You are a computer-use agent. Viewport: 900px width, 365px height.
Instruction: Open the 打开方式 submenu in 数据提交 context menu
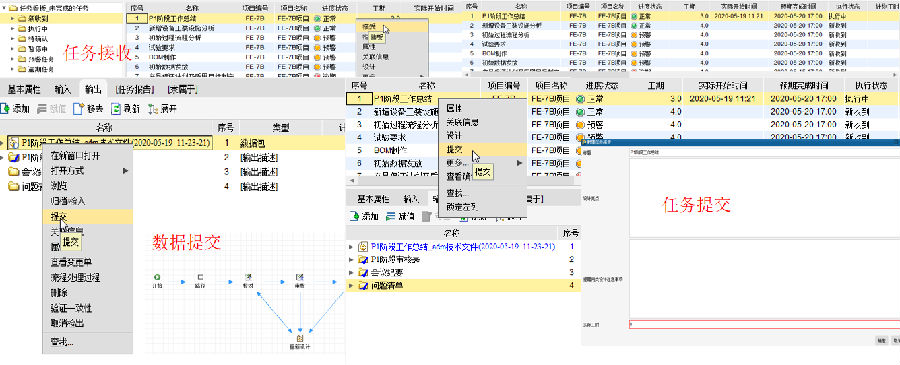tap(88, 170)
